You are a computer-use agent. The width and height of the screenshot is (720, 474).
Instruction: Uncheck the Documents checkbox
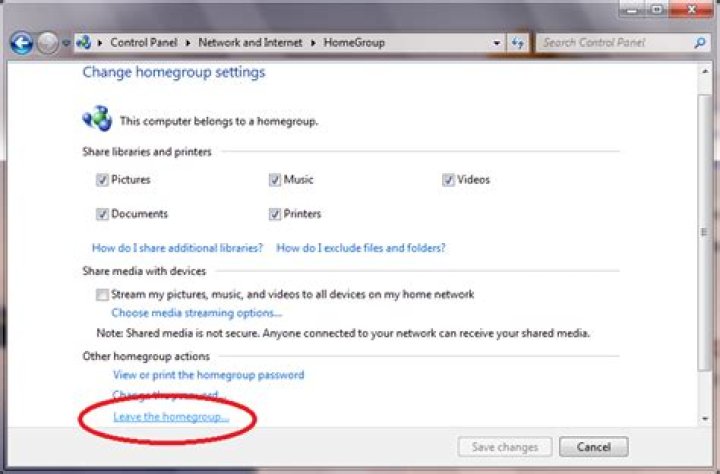coord(102,214)
